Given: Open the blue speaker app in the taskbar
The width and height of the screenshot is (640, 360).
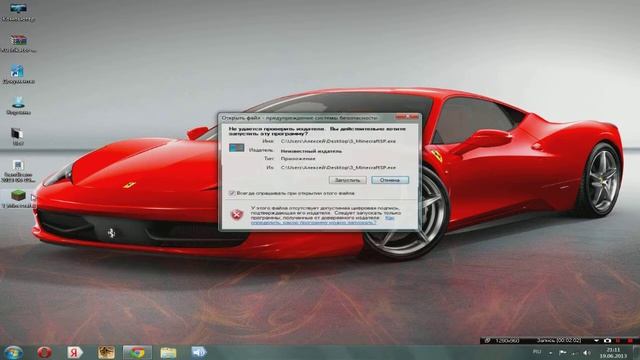Looking at the screenshot, I should (199, 352).
